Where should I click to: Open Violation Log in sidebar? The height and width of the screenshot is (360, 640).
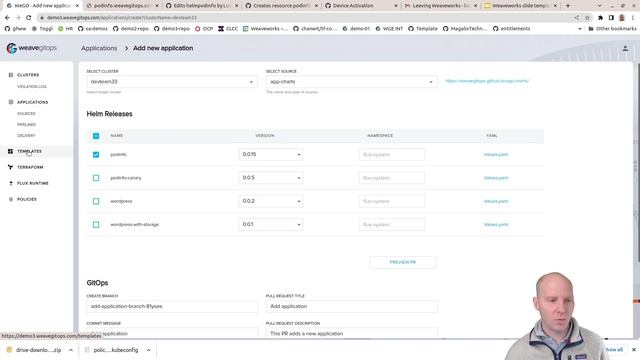[32, 87]
